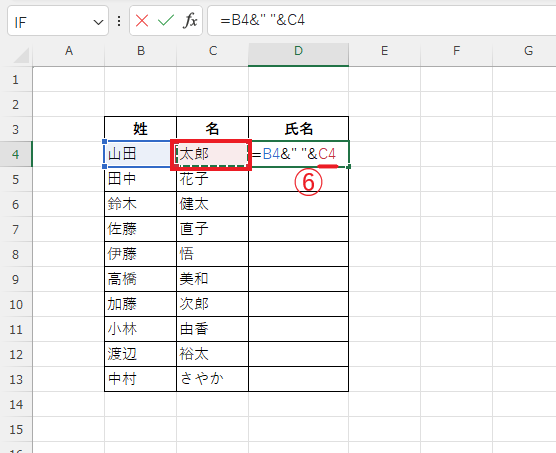Select column D header

(299, 51)
